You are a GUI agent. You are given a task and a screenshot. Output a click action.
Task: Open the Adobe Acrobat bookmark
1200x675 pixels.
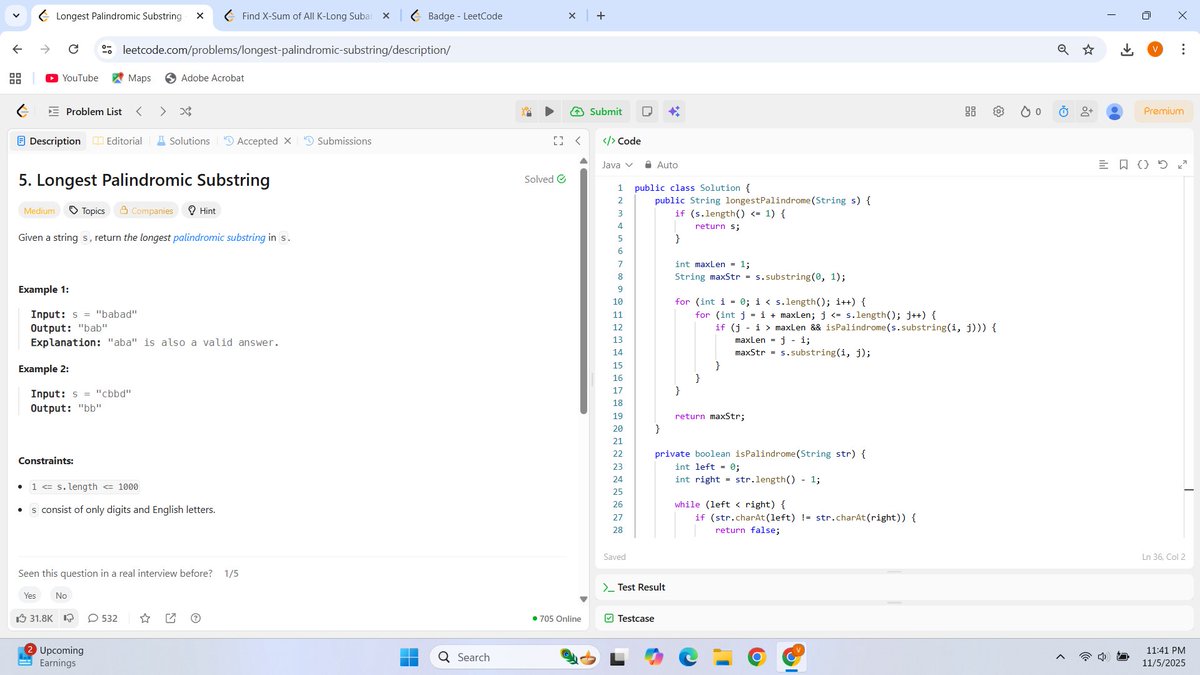point(204,78)
